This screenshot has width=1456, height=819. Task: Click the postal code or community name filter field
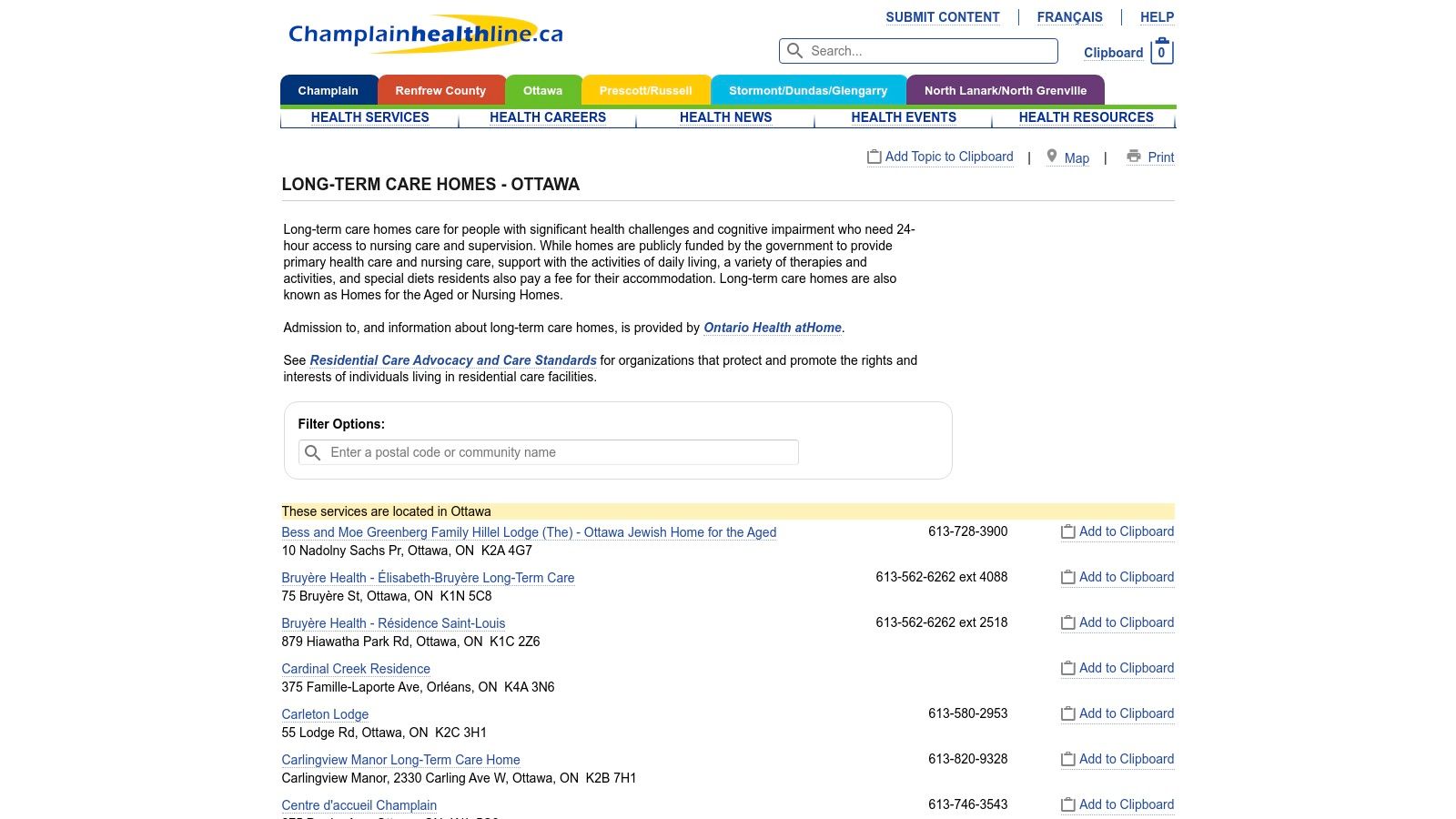coord(549,452)
